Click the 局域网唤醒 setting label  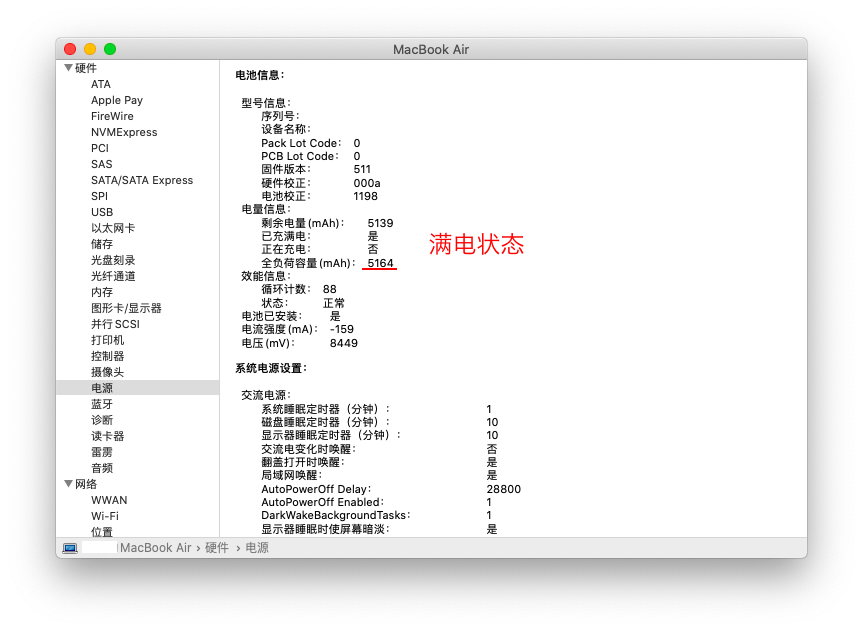coord(292,475)
